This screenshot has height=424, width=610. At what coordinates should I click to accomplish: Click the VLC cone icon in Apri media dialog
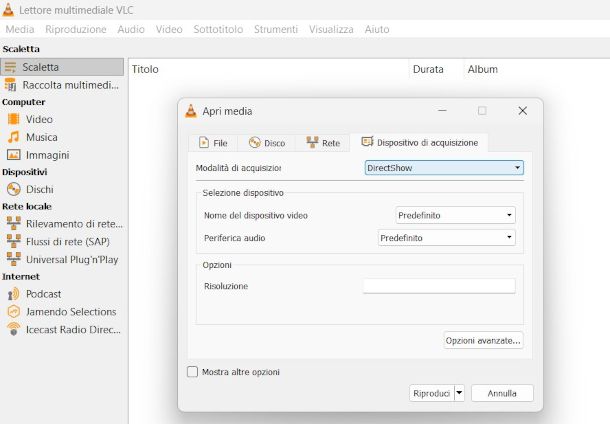[191, 111]
